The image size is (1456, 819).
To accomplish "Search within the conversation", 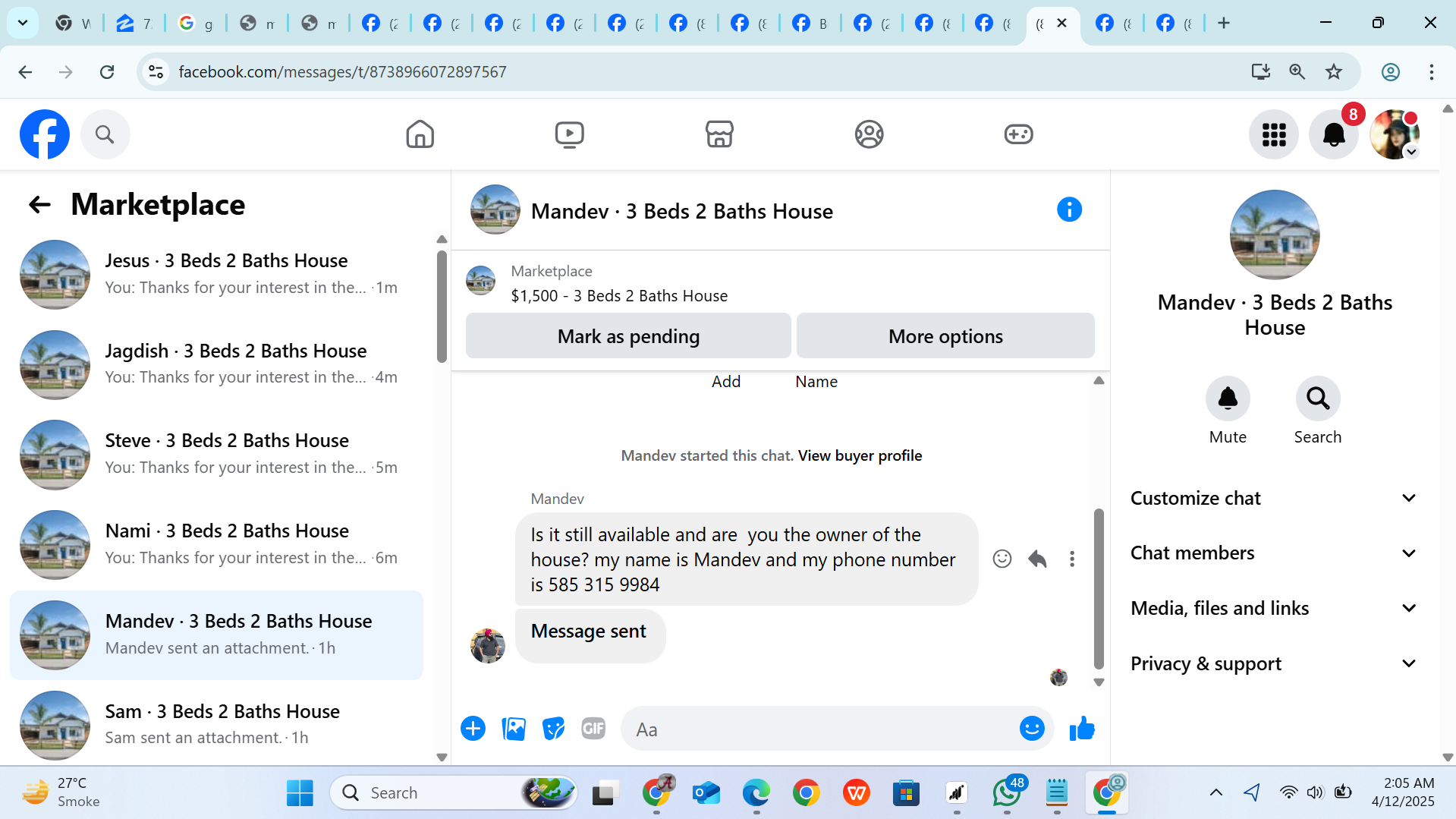I will click(x=1318, y=398).
